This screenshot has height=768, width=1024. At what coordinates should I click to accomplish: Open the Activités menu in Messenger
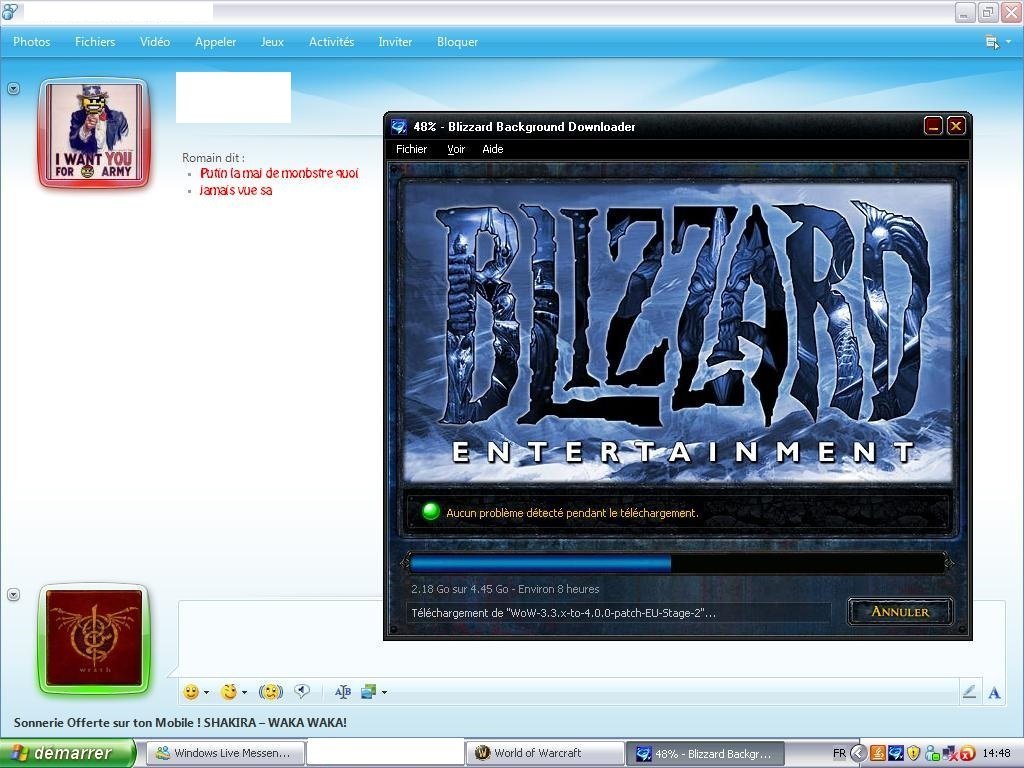[331, 42]
